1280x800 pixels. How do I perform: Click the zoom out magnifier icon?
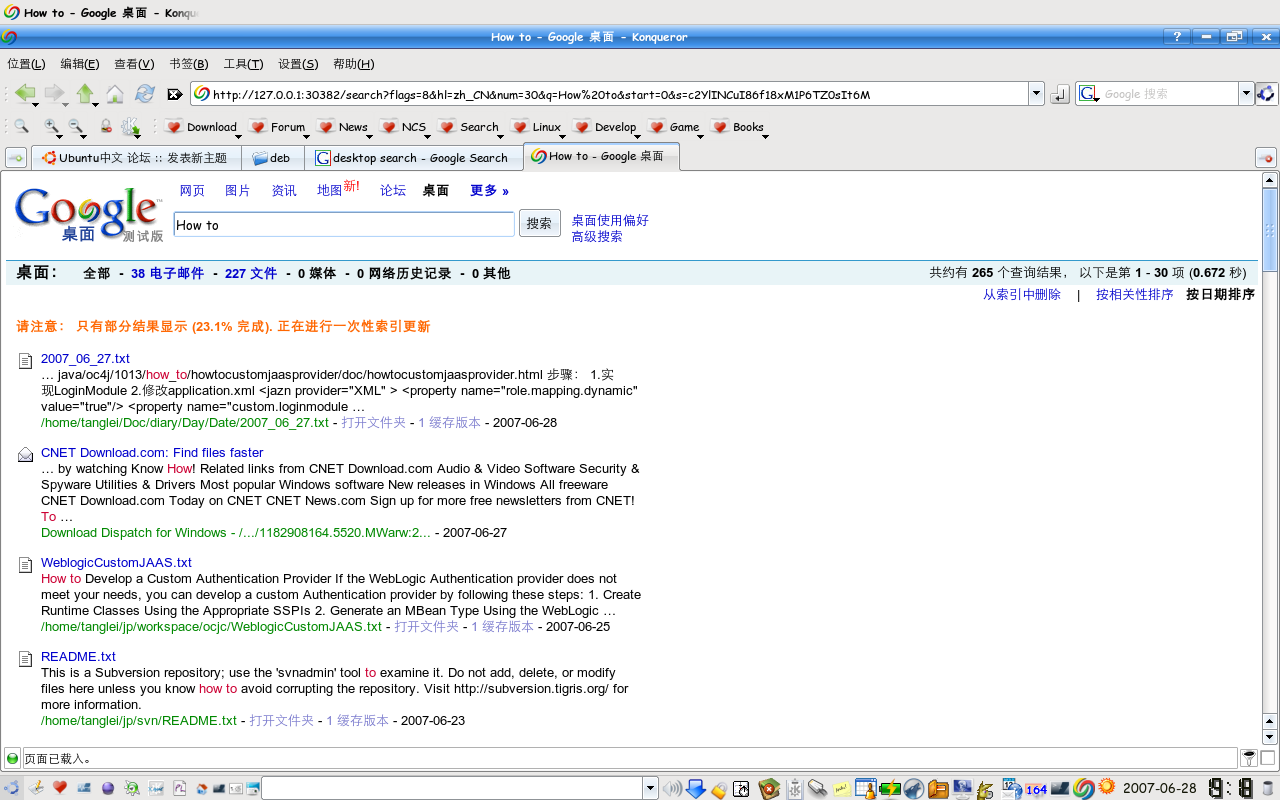(76, 127)
